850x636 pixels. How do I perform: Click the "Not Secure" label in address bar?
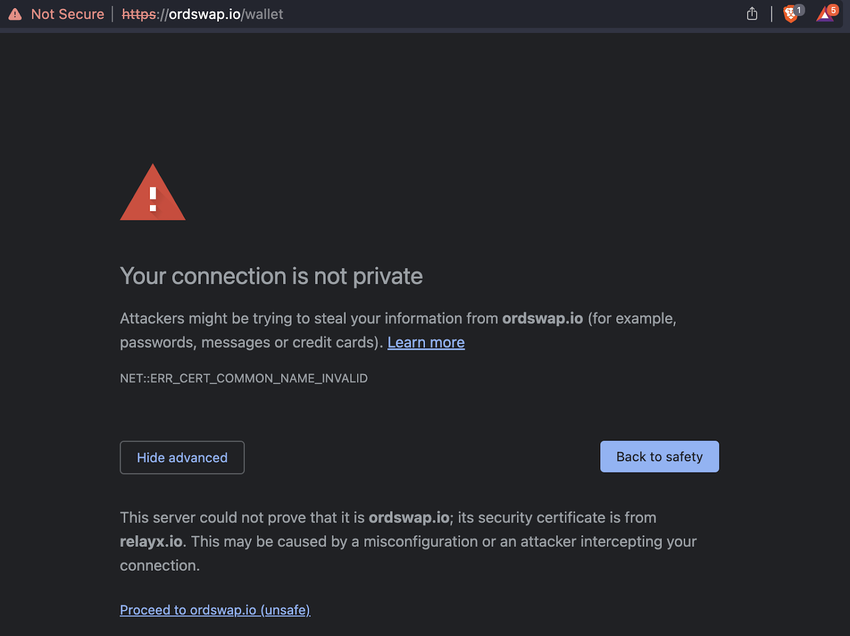(67, 14)
